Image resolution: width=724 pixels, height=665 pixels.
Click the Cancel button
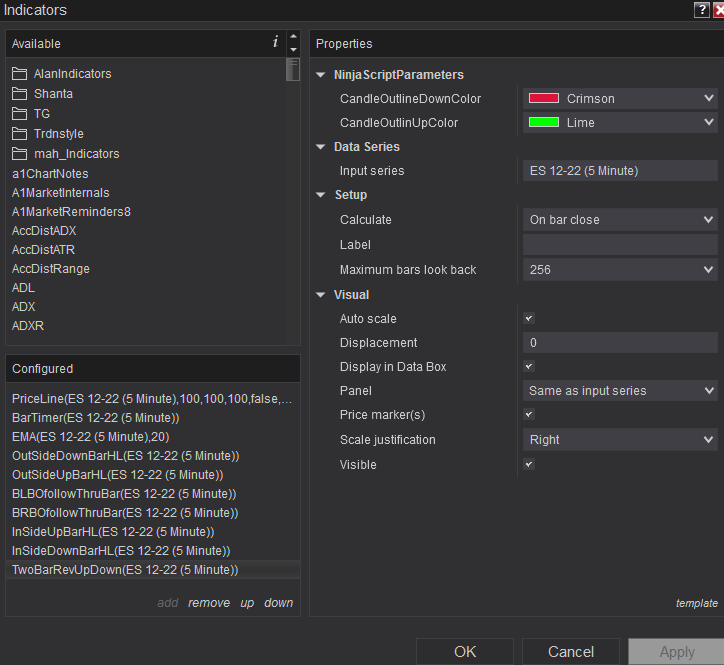point(571,652)
